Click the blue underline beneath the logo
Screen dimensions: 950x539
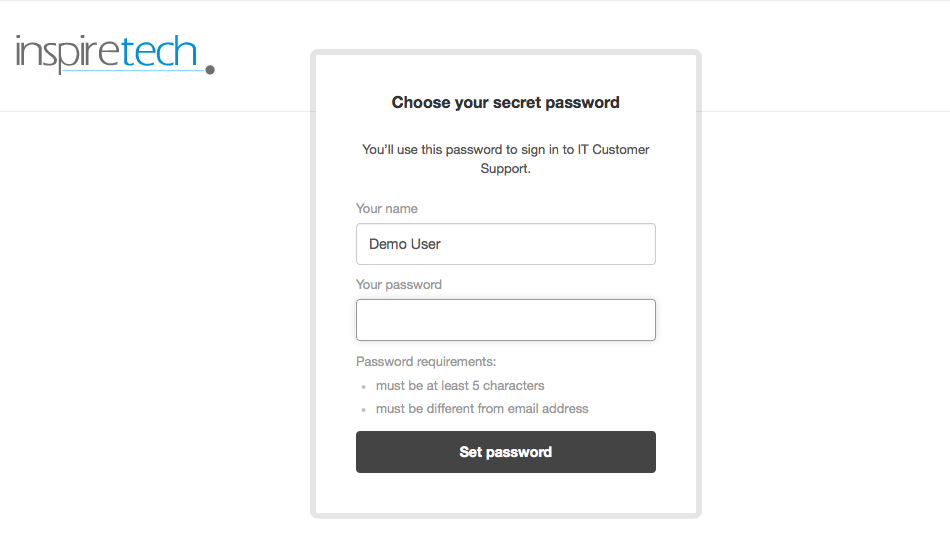(x=133, y=71)
